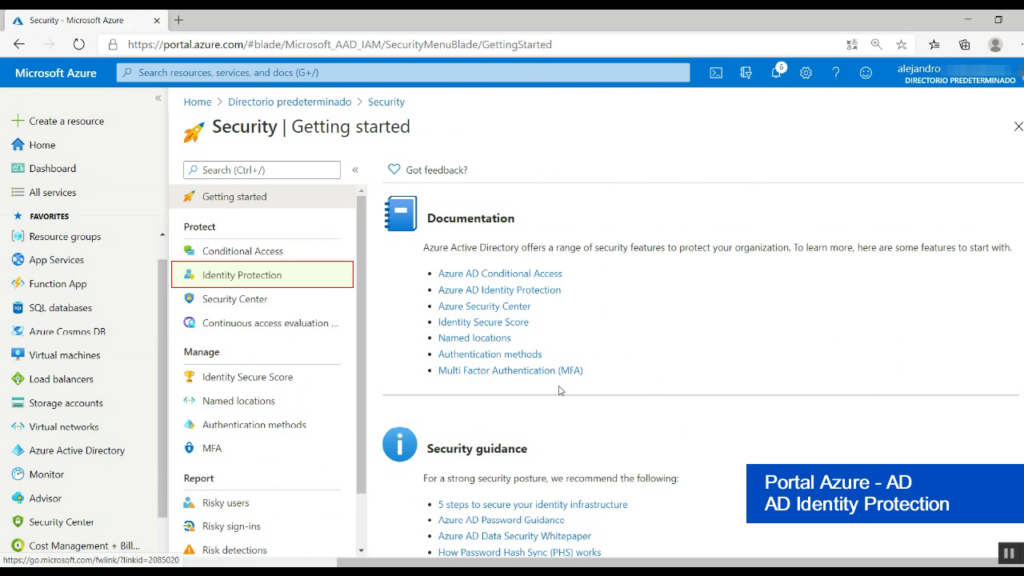Viewport: 1024px width, 576px height.
Task: Click the browser address bar URL
Action: (x=340, y=44)
